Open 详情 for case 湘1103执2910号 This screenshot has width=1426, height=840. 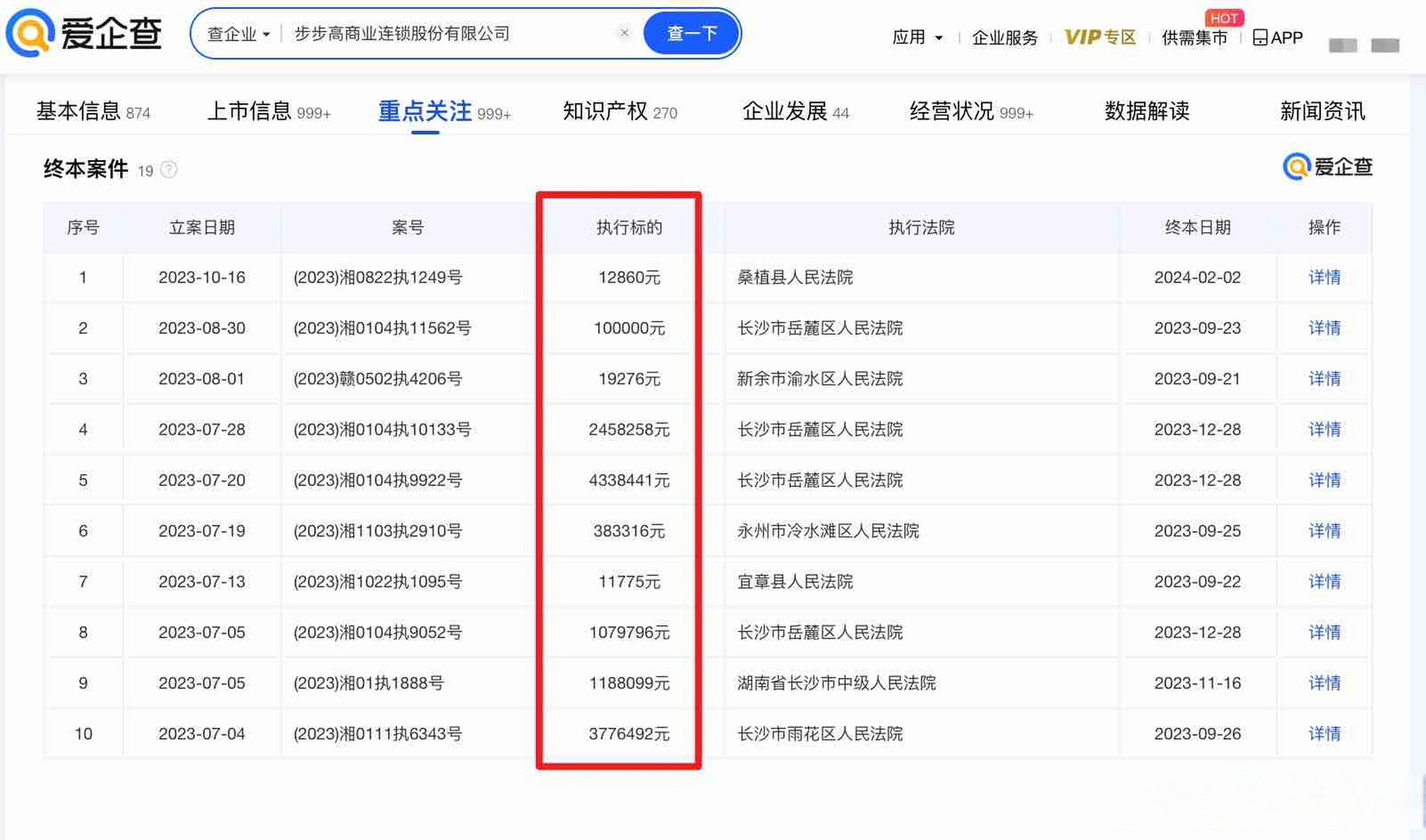coord(1324,530)
